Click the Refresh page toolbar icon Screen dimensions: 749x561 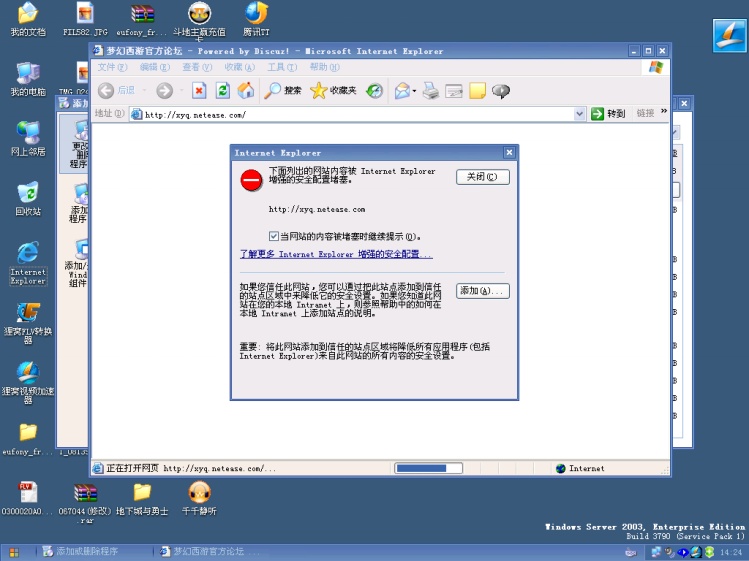pos(222,90)
